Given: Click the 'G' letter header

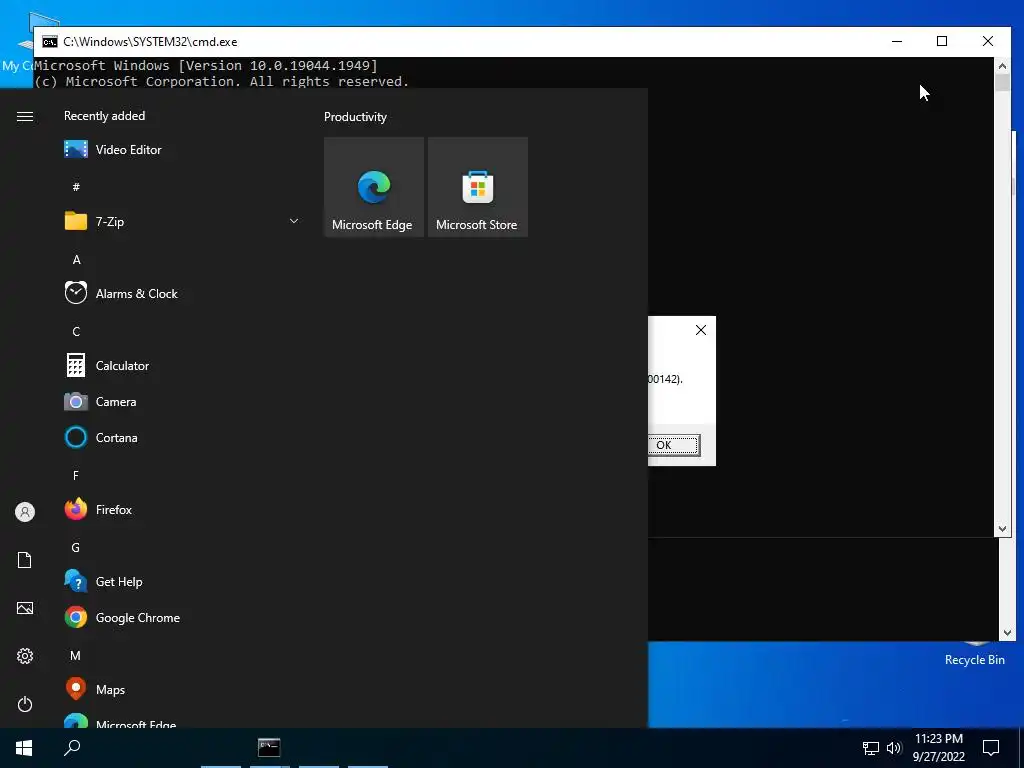Looking at the screenshot, I should [x=76, y=548].
